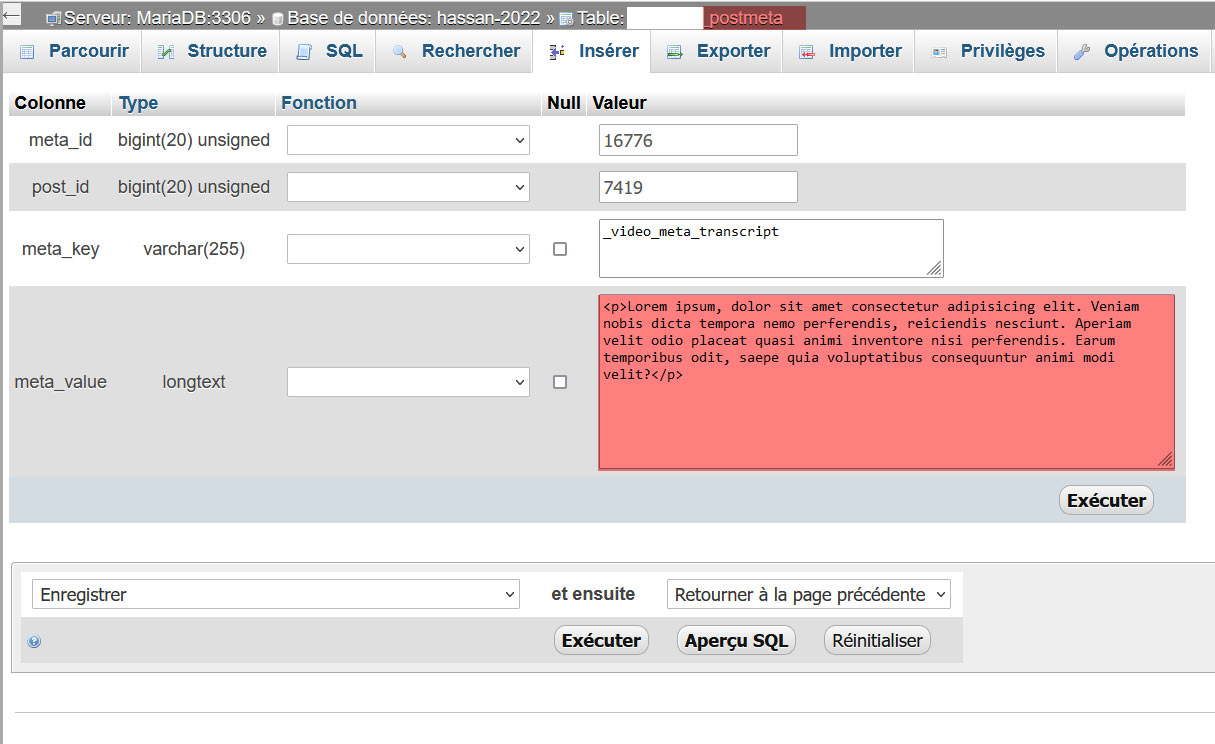Click the back arrow in breadcrumb bar
1215x744 pixels.
coord(12,15)
